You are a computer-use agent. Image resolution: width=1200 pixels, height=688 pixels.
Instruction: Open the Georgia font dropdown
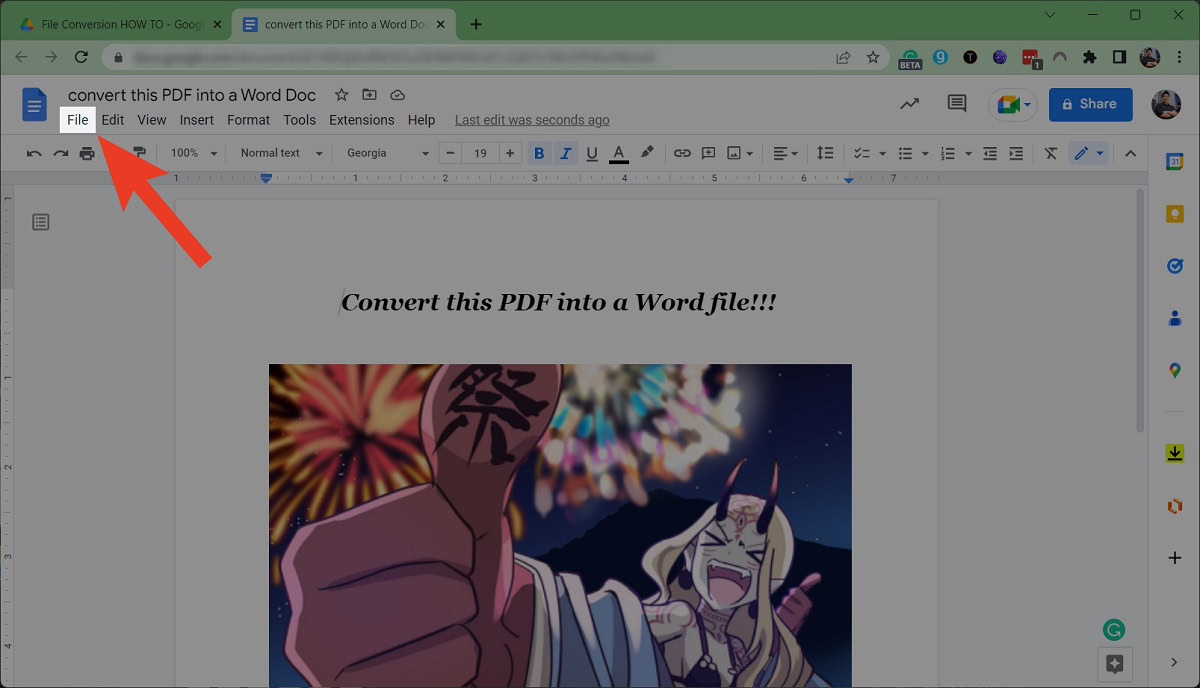coord(388,153)
